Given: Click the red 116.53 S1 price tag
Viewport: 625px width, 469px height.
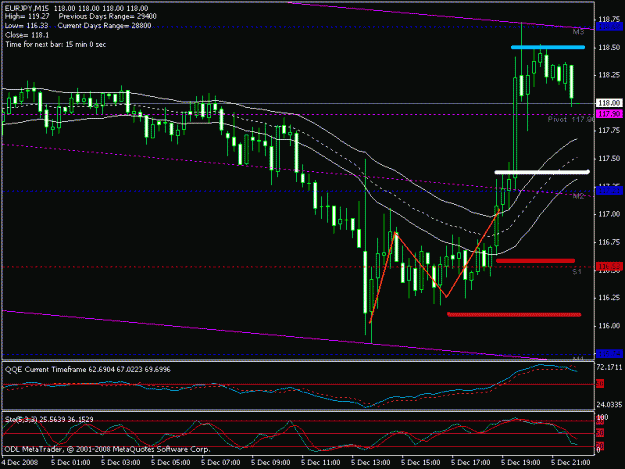Looking at the screenshot, I should [609, 266].
